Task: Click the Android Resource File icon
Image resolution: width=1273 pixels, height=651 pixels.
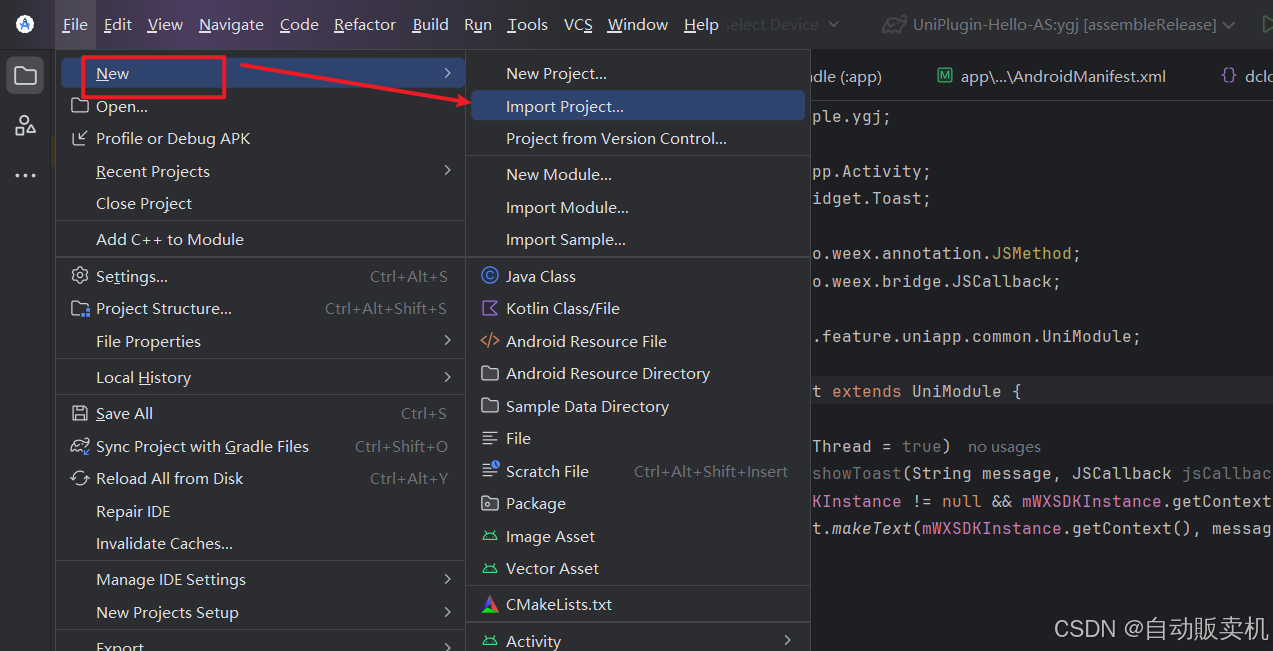Action: pyautogui.click(x=490, y=341)
